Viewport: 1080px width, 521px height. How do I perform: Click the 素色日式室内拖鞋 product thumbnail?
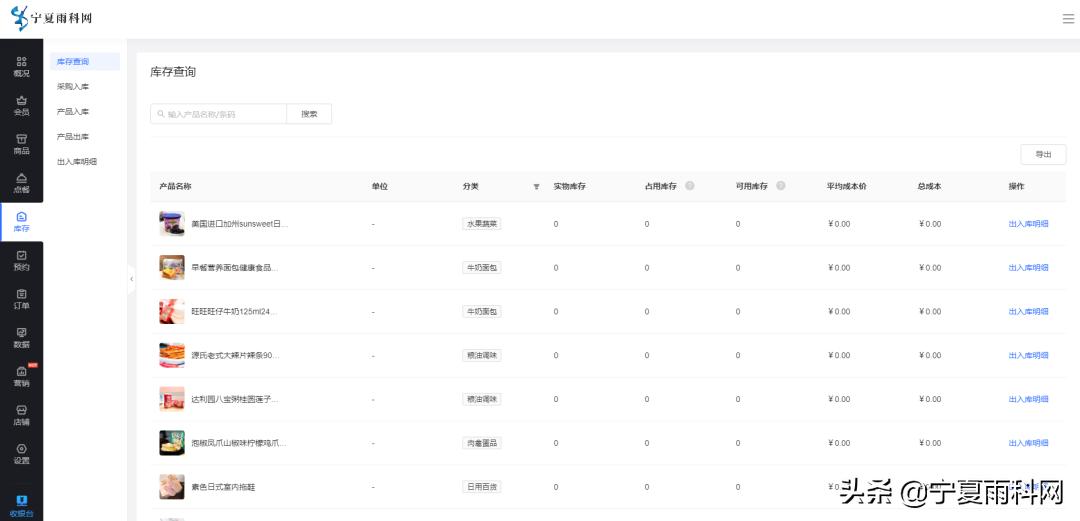tap(172, 487)
